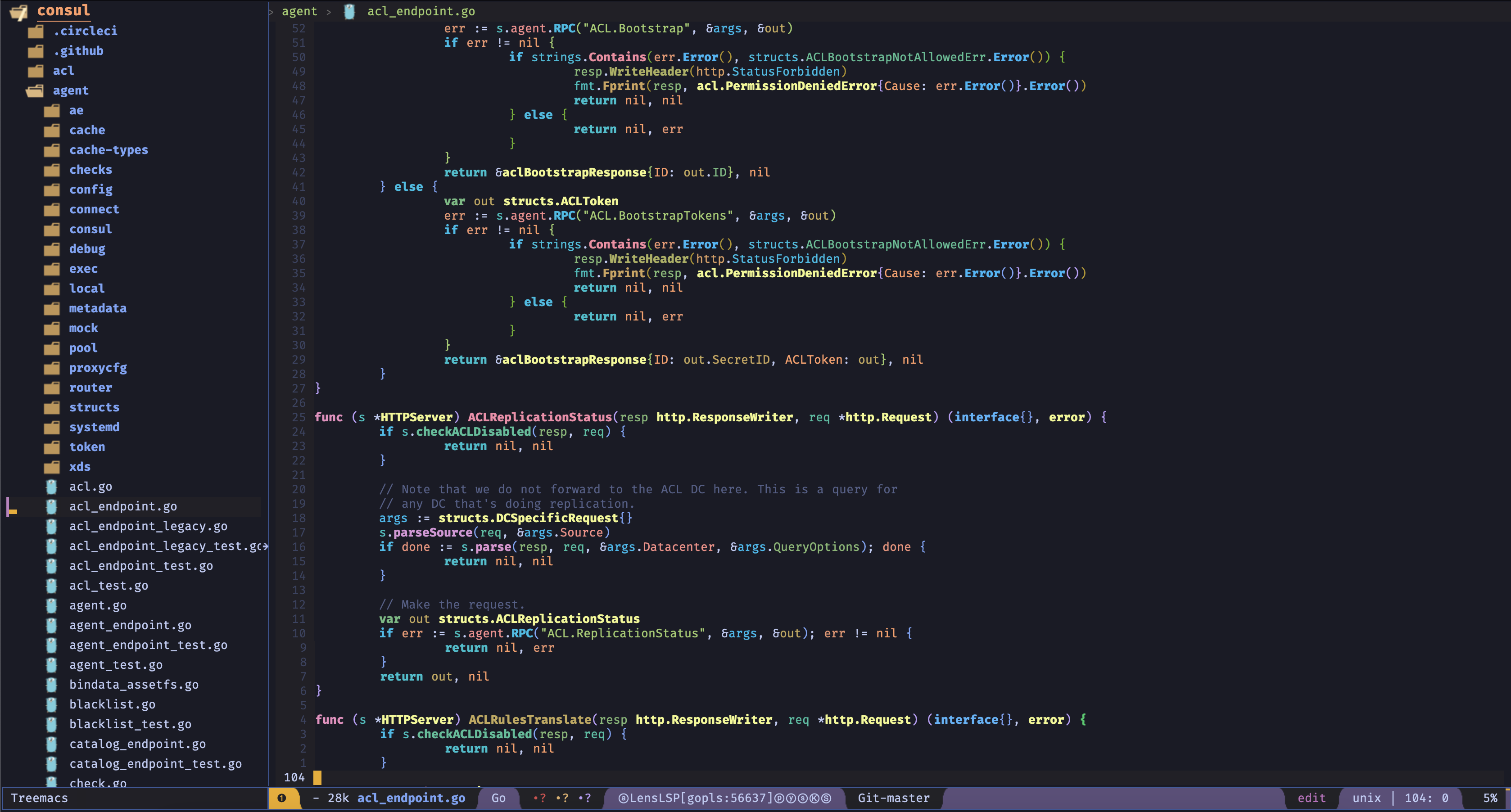Click the Go major mode label

(498, 798)
